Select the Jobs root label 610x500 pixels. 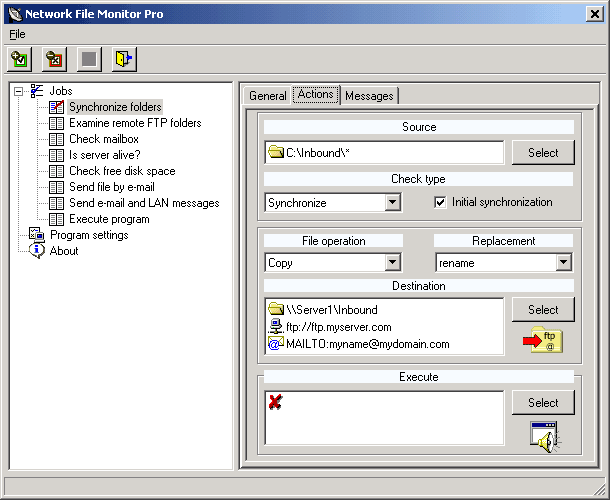pyautogui.click(x=61, y=91)
